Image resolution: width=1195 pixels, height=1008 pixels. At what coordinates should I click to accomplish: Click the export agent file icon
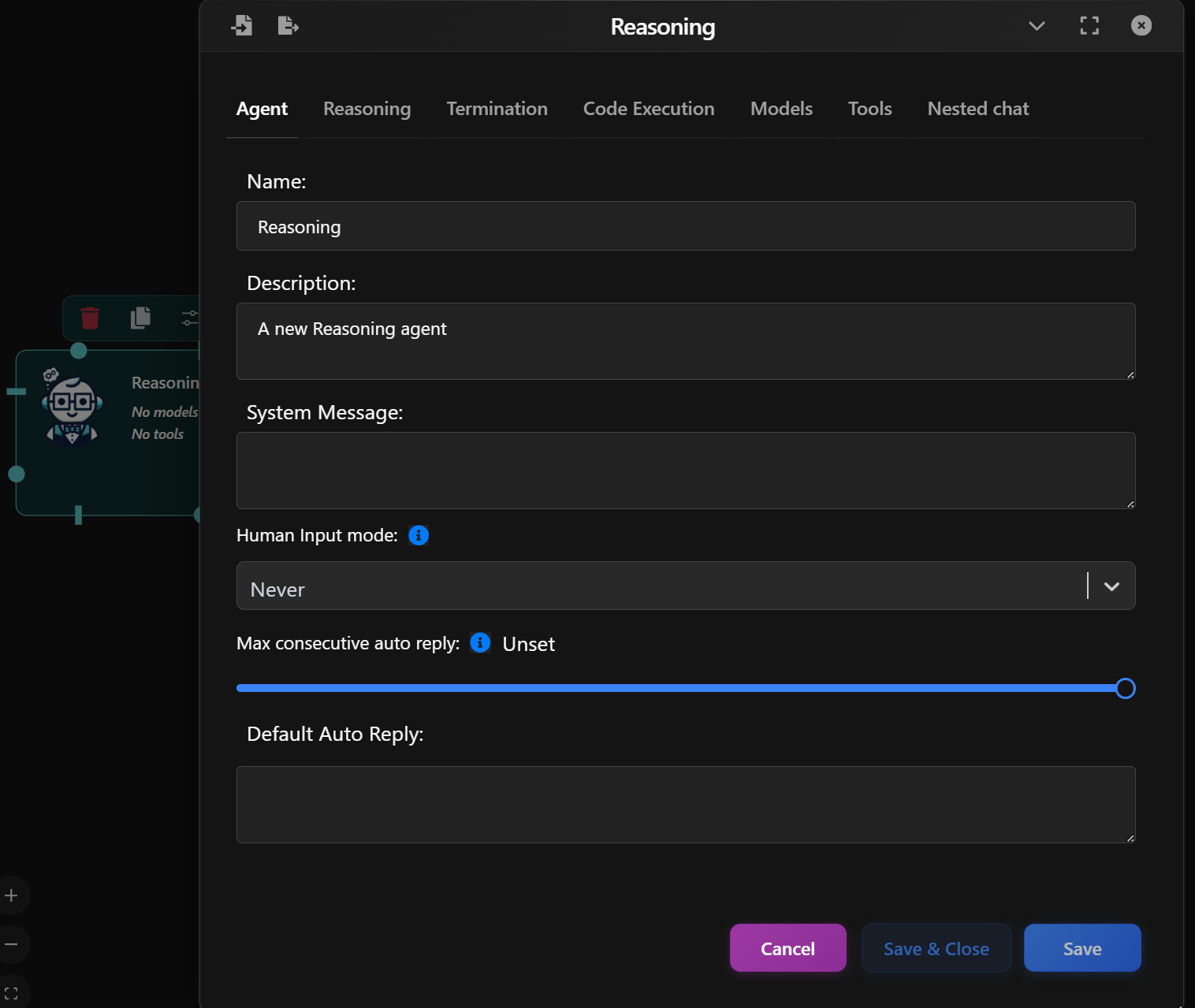288,25
